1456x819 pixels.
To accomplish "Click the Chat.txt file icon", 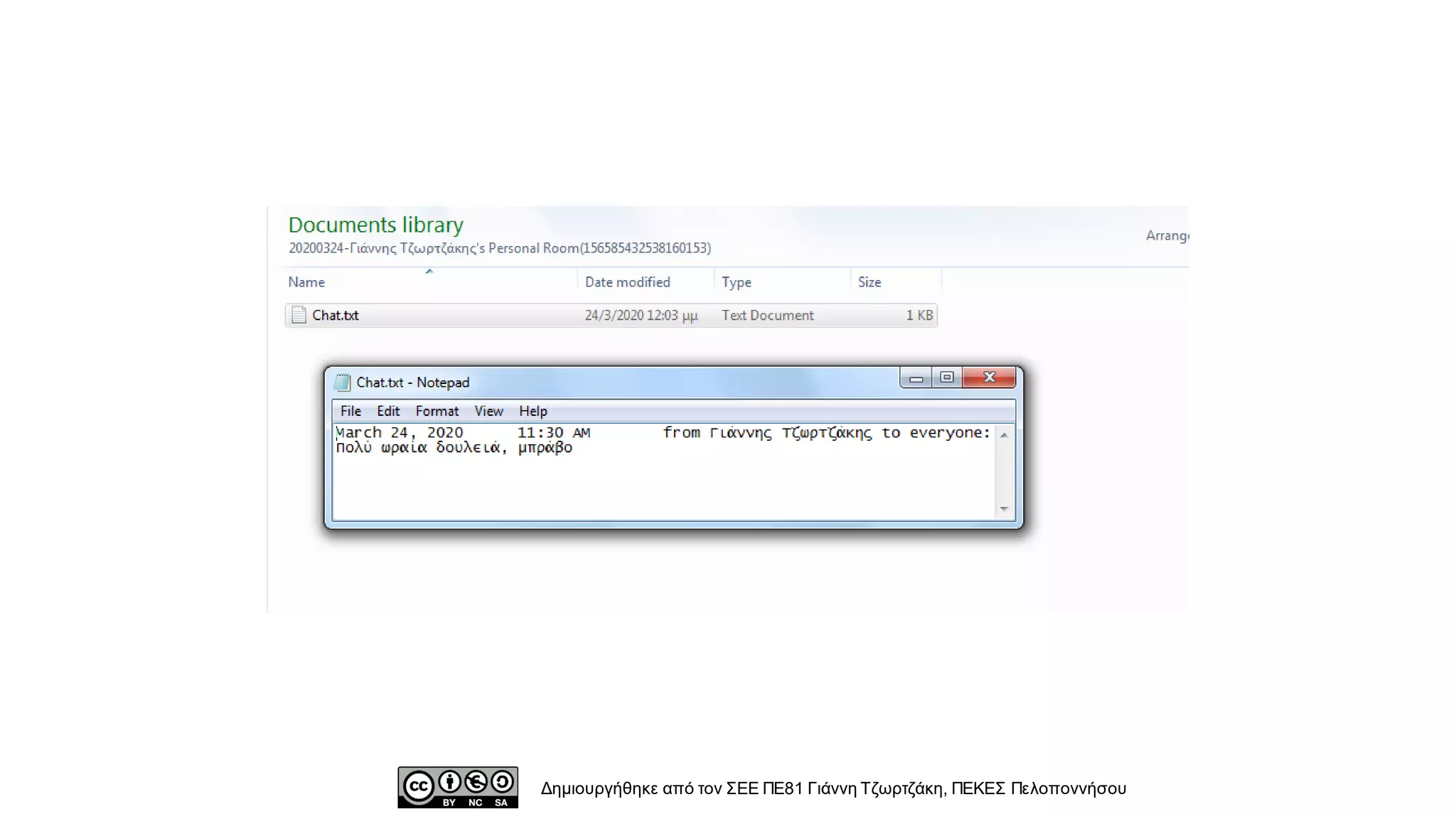I will pos(299,315).
